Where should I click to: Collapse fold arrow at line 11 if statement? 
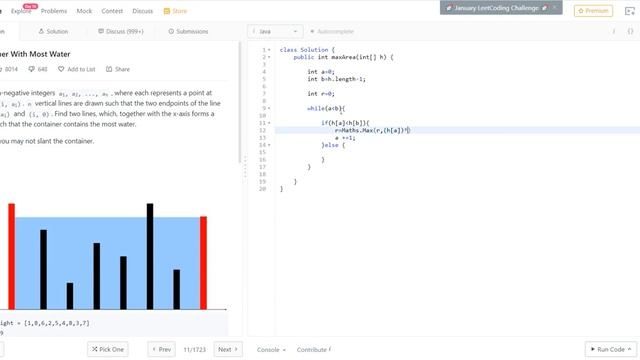click(x=269, y=123)
